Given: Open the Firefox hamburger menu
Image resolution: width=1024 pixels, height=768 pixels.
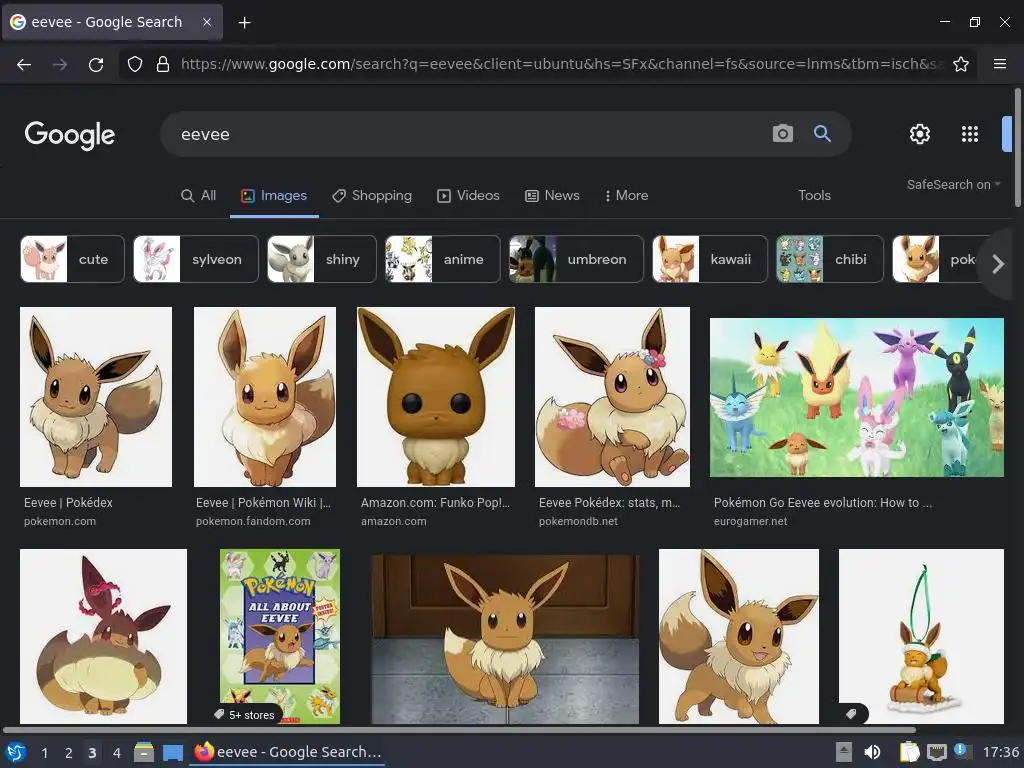Looking at the screenshot, I should pyautogui.click(x=999, y=64).
